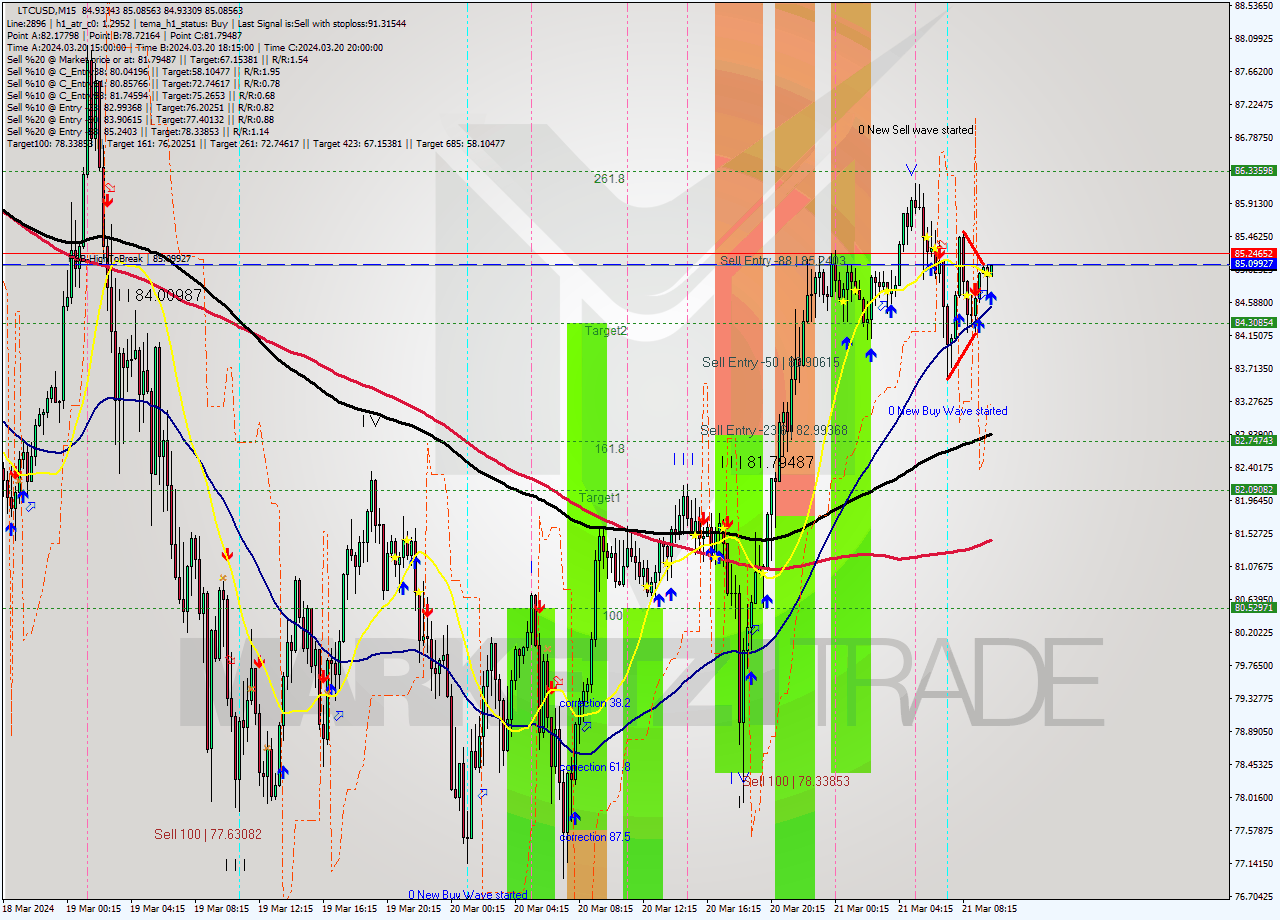Click the '19 Mar 16:15' time axis label
The image size is (1280, 920).
point(349,909)
